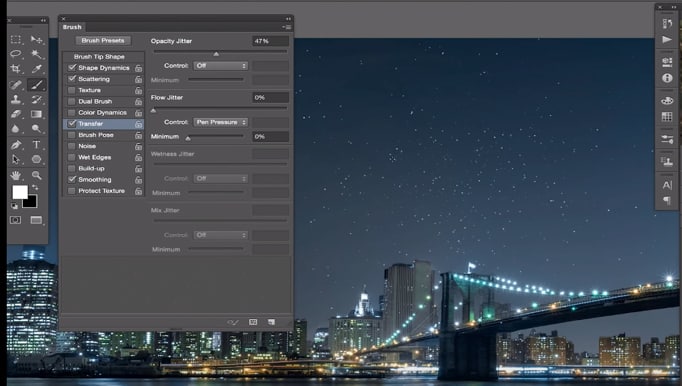Toggle Quick Mask mode
Viewport: 682px width, 386px height.
[x=16, y=220]
